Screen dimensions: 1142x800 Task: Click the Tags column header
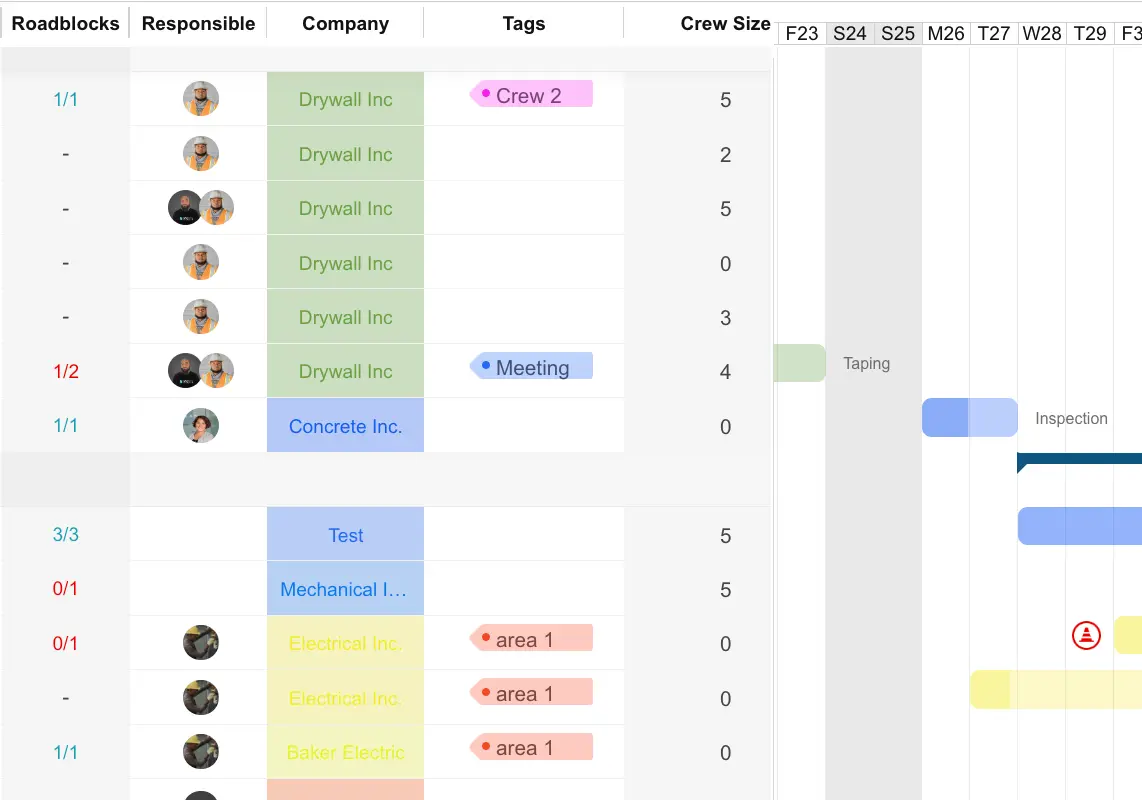(523, 23)
